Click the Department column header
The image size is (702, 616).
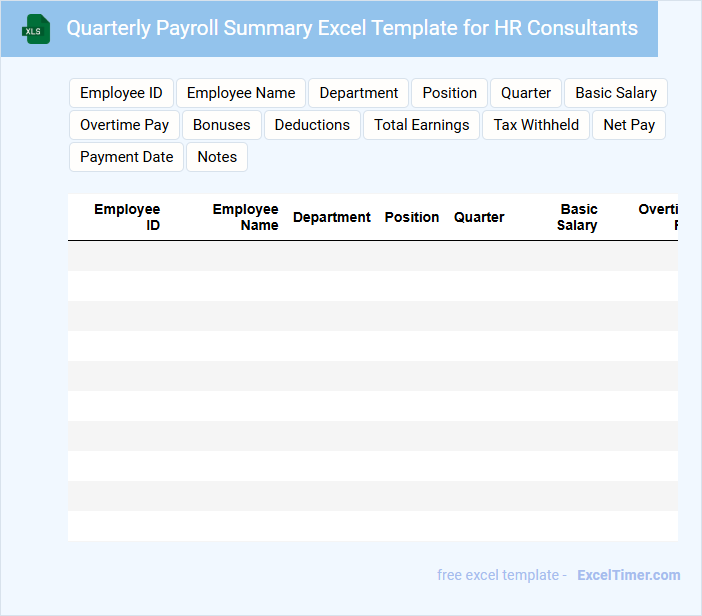tap(332, 217)
